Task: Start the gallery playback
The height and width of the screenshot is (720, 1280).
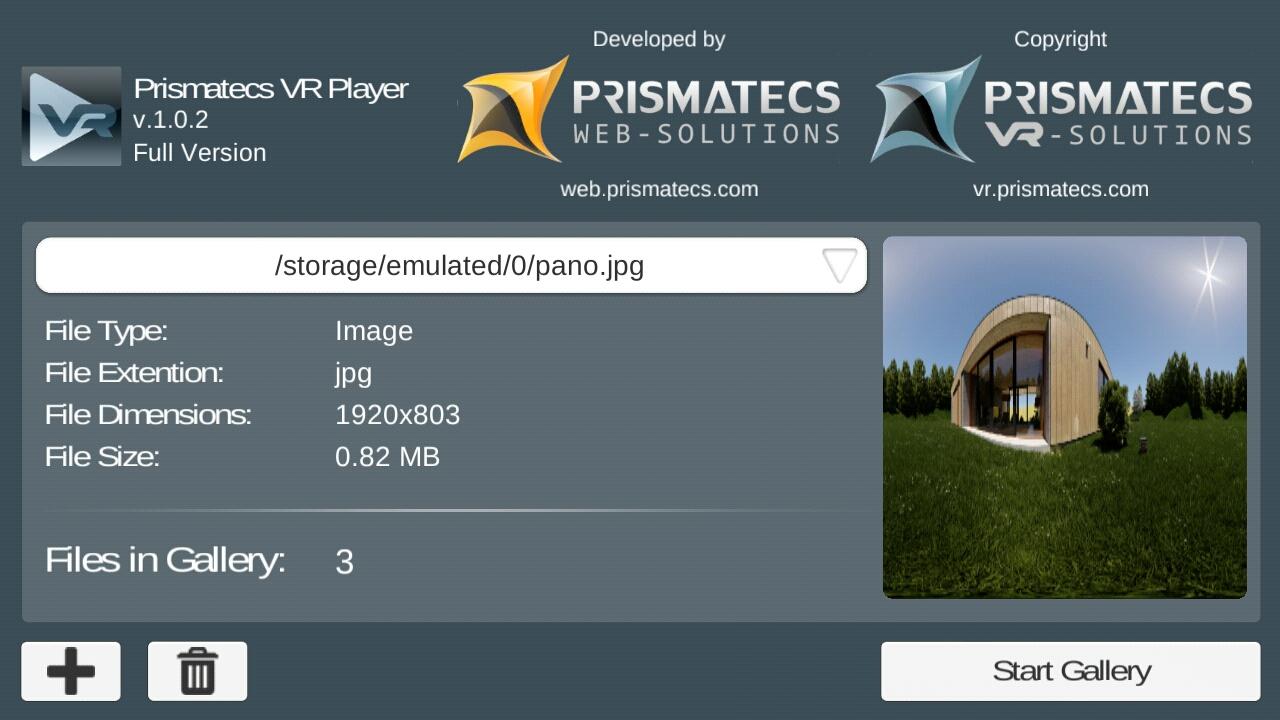Action: [x=1070, y=671]
